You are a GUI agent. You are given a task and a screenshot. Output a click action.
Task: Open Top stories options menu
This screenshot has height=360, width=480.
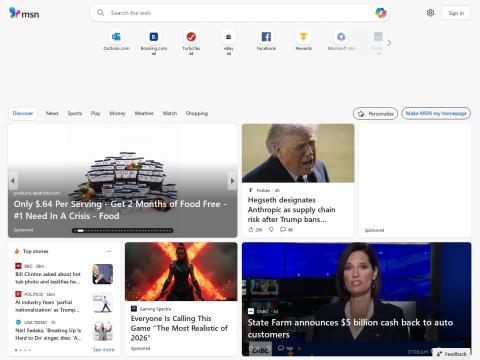tap(109, 251)
